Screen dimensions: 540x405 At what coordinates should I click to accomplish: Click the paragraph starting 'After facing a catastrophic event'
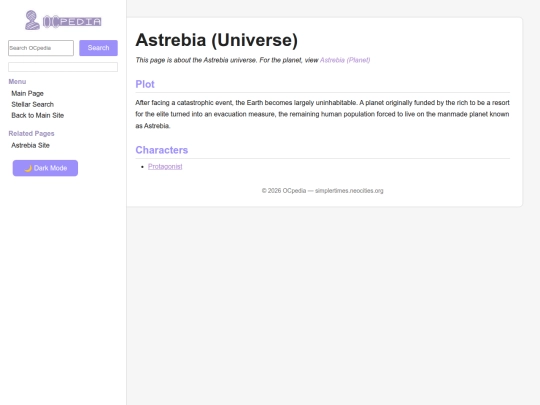322,114
